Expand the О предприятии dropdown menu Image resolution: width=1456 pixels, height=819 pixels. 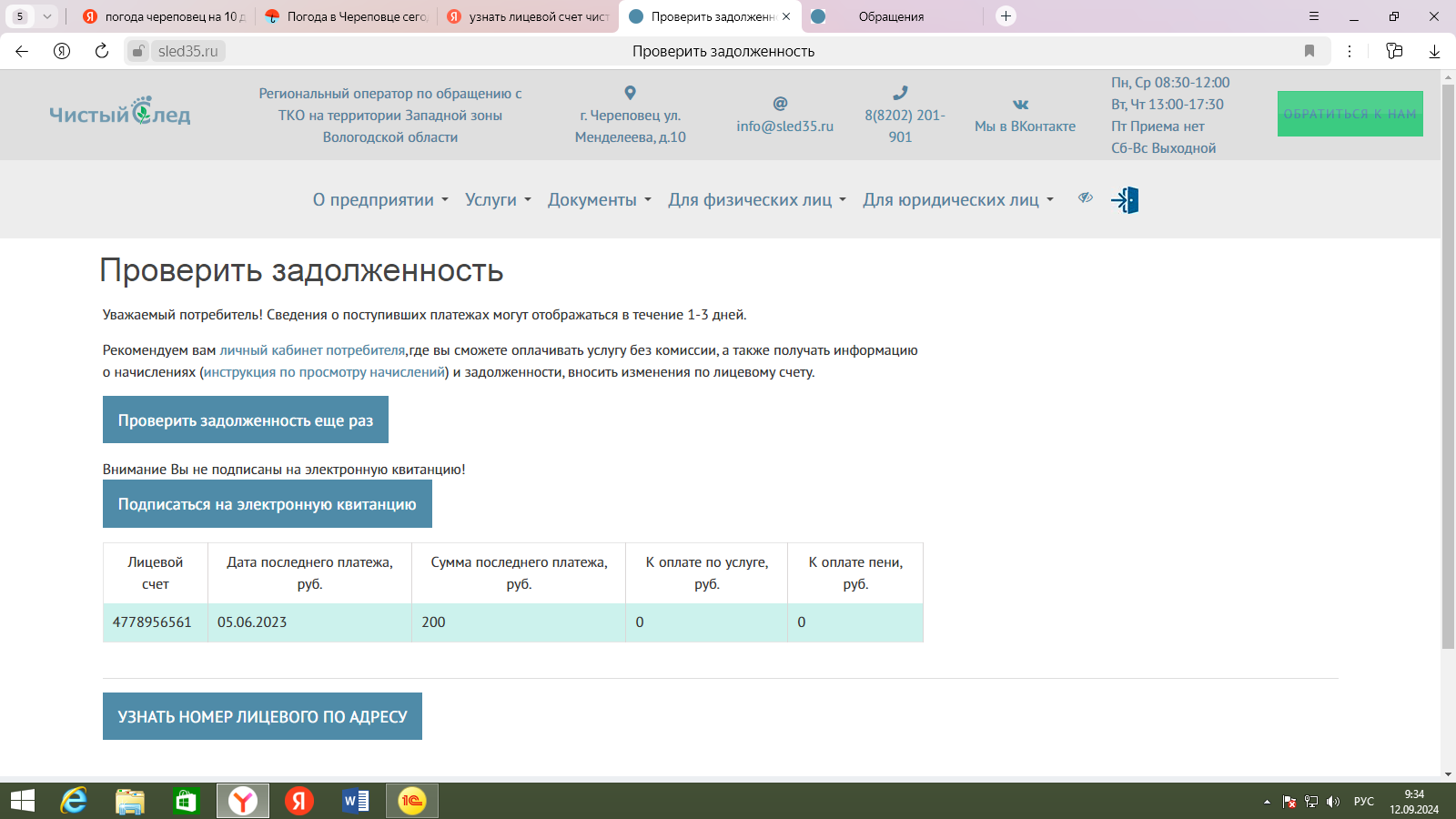[380, 200]
